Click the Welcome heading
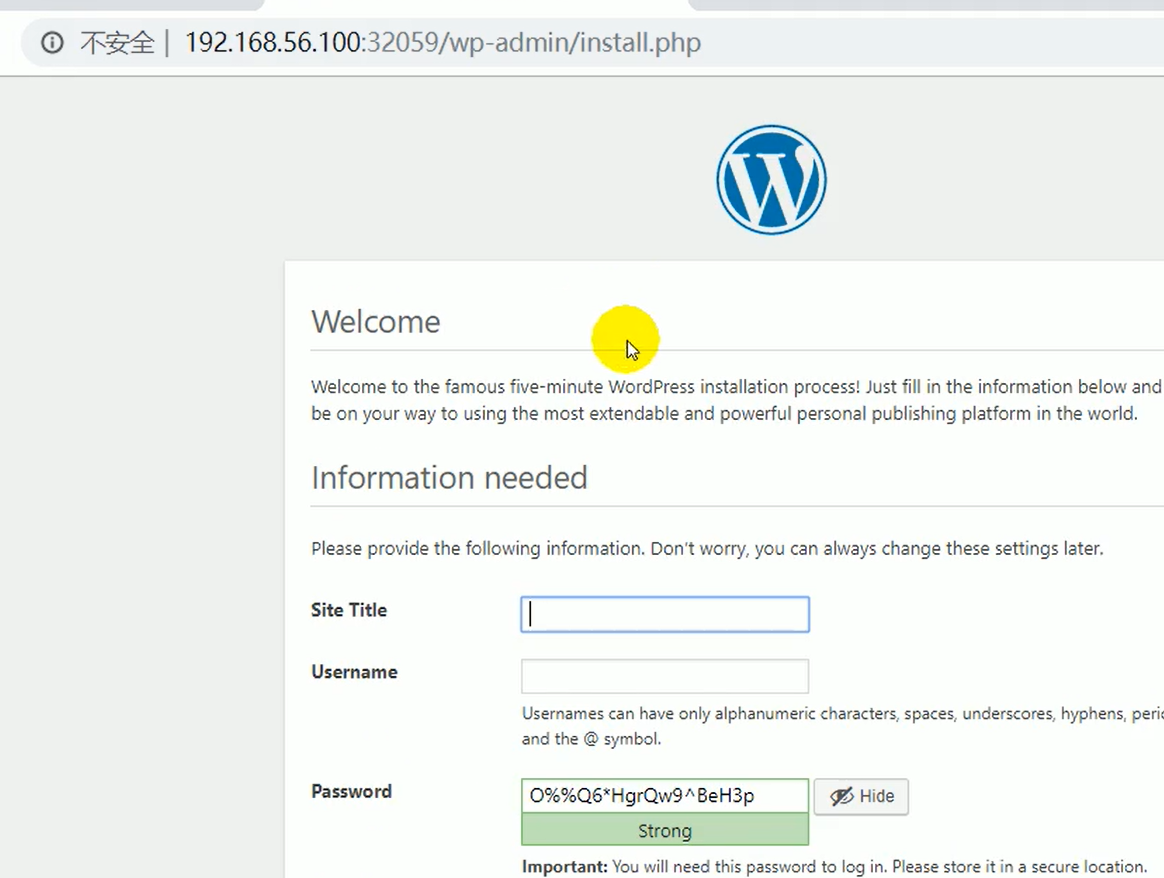Image resolution: width=1164 pixels, height=878 pixels. [x=376, y=322]
